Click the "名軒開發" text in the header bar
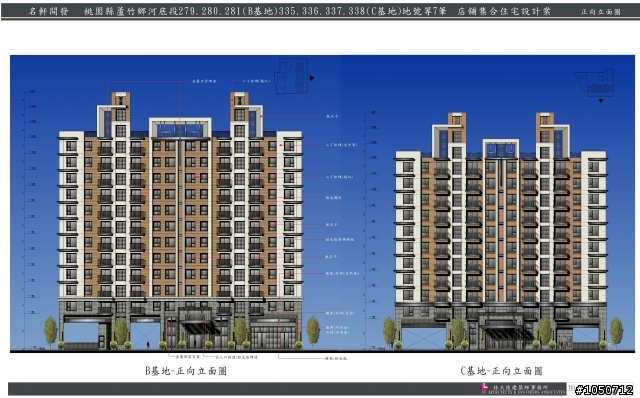The width and height of the screenshot is (640, 398). point(49,11)
